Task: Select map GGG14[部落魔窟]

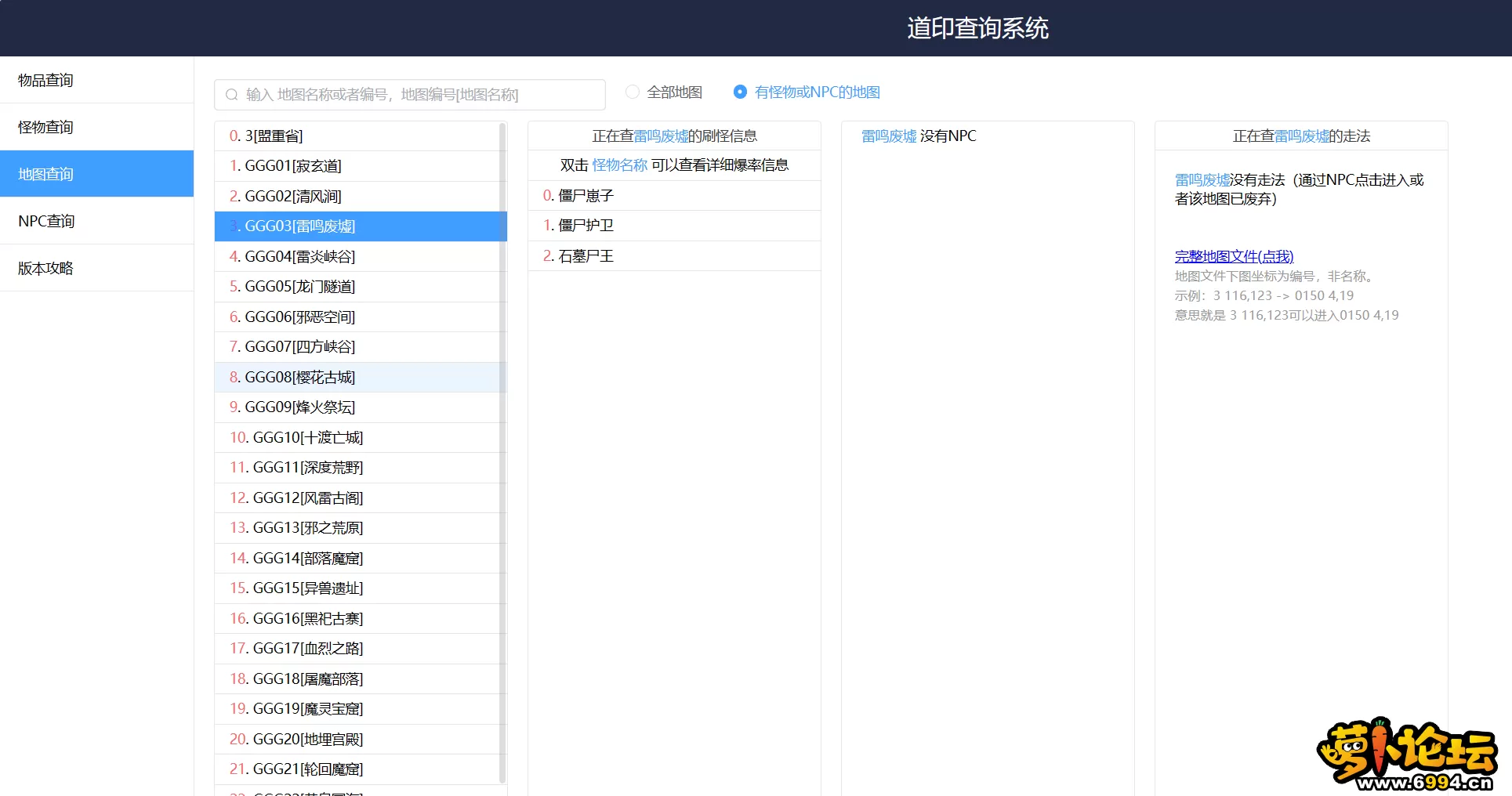Action: (361, 559)
